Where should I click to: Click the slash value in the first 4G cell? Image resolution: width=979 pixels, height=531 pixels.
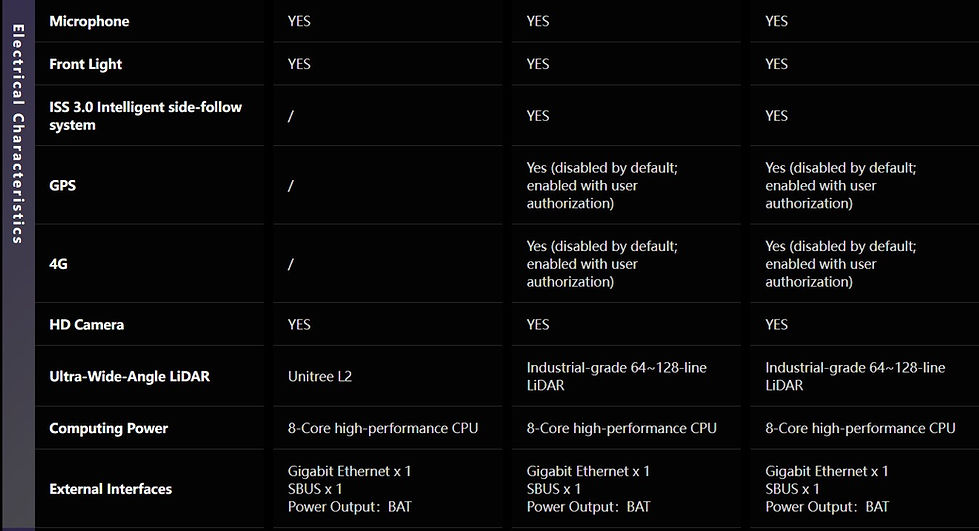coord(290,264)
